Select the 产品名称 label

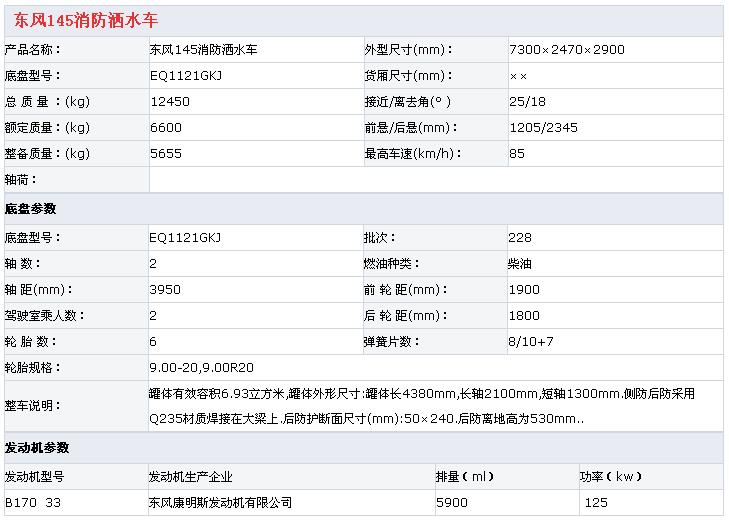pyautogui.click(x=33, y=50)
